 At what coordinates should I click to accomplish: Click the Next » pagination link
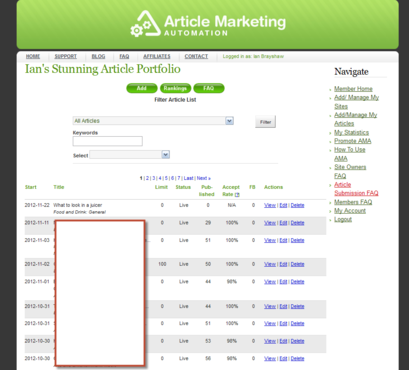tap(204, 178)
